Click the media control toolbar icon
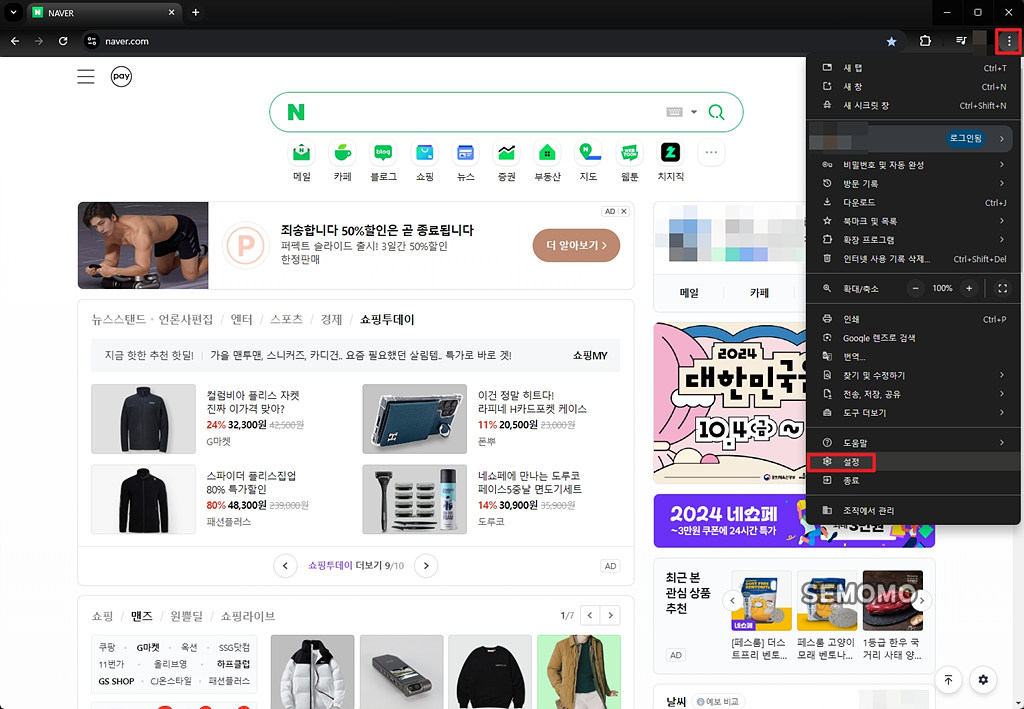 pyautogui.click(x=961, y=41)
